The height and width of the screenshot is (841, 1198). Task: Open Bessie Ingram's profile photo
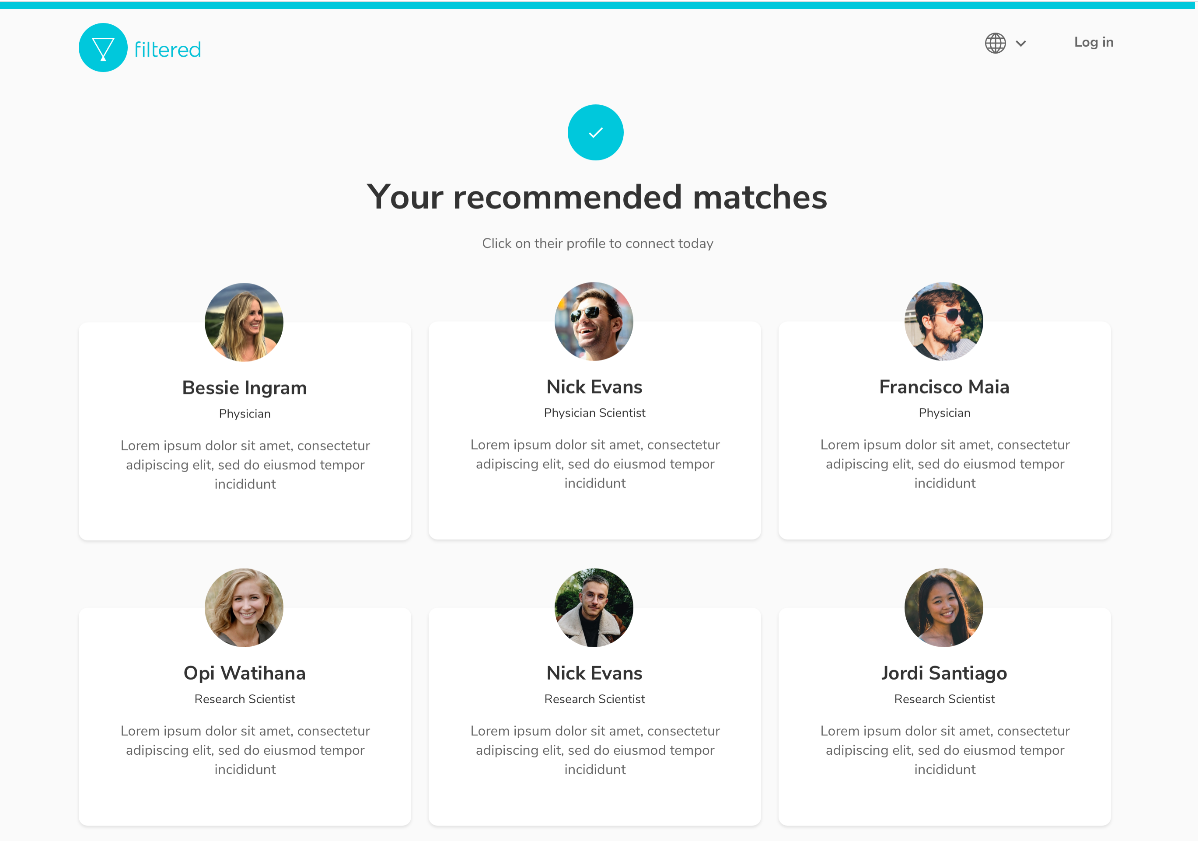[244, 322]
